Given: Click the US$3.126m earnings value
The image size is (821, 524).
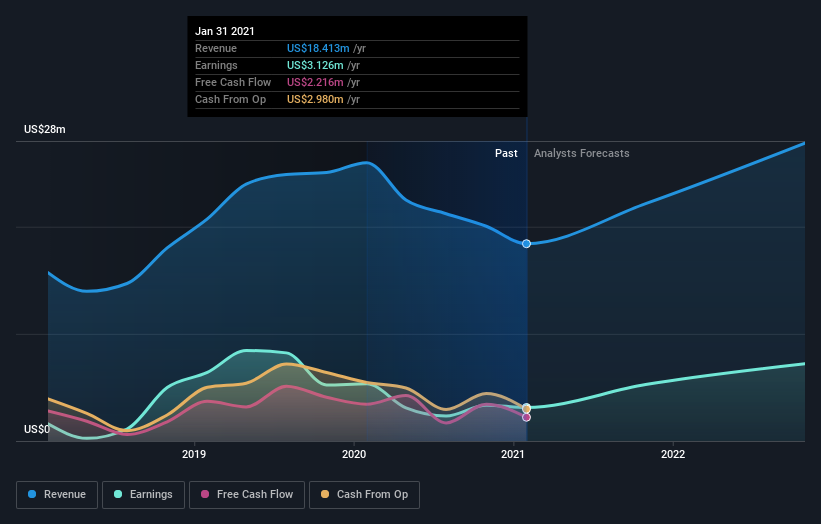Looking at the screenshot, I should [315, 65].
